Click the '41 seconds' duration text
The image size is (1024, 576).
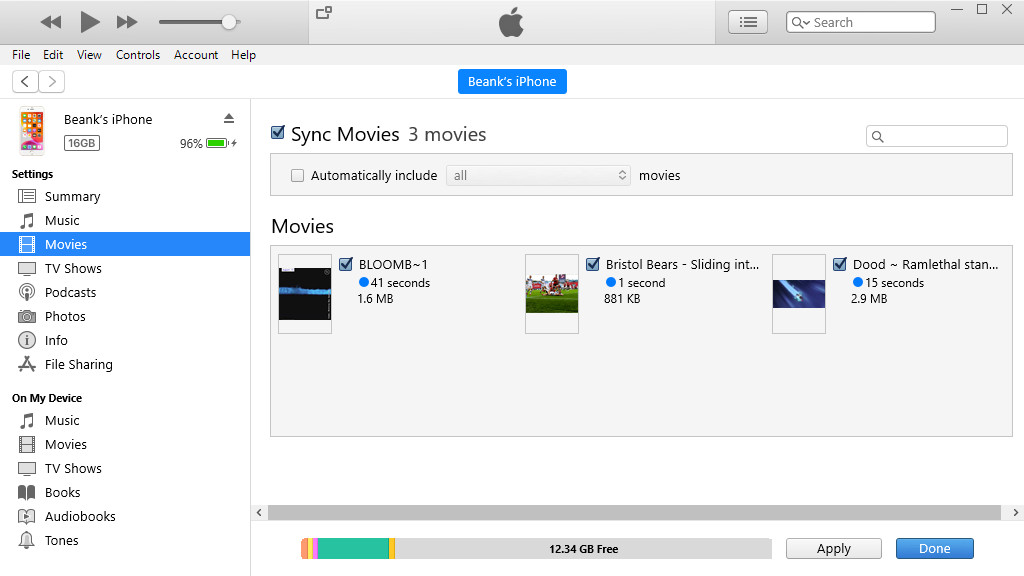point(400,283)
